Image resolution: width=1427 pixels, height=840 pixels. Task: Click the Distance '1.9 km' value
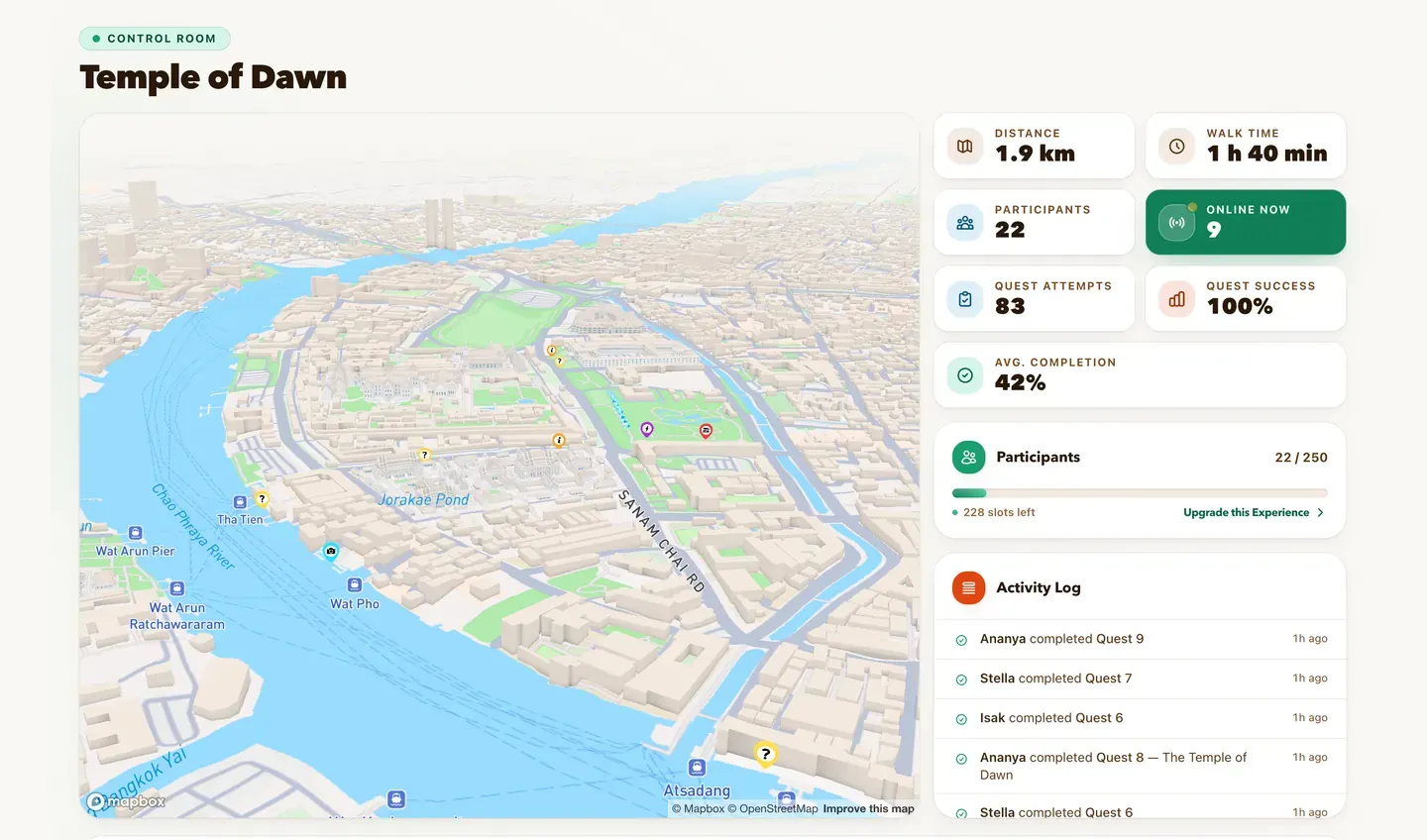point(1035,154)
